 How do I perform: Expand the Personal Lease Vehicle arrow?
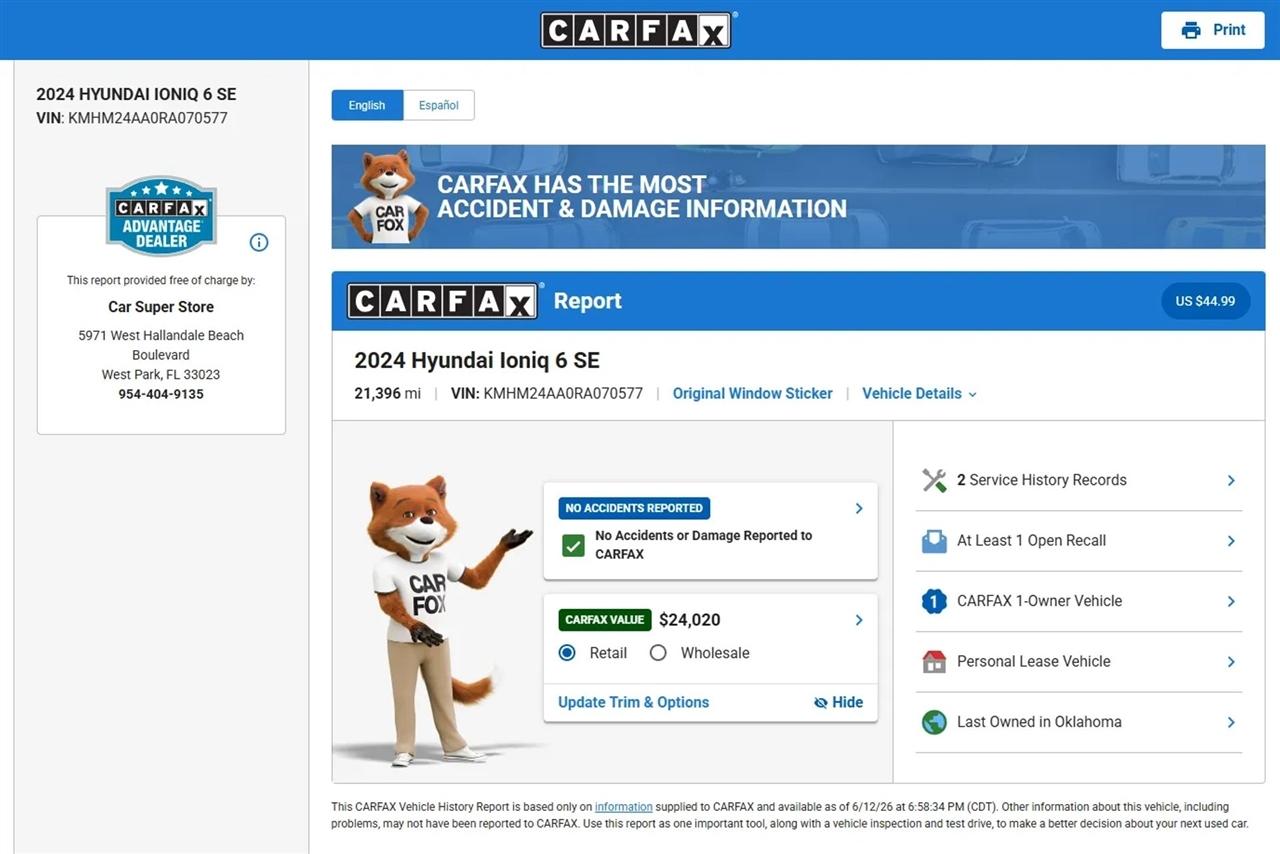pyautogui.click(x=1231, y=662)
